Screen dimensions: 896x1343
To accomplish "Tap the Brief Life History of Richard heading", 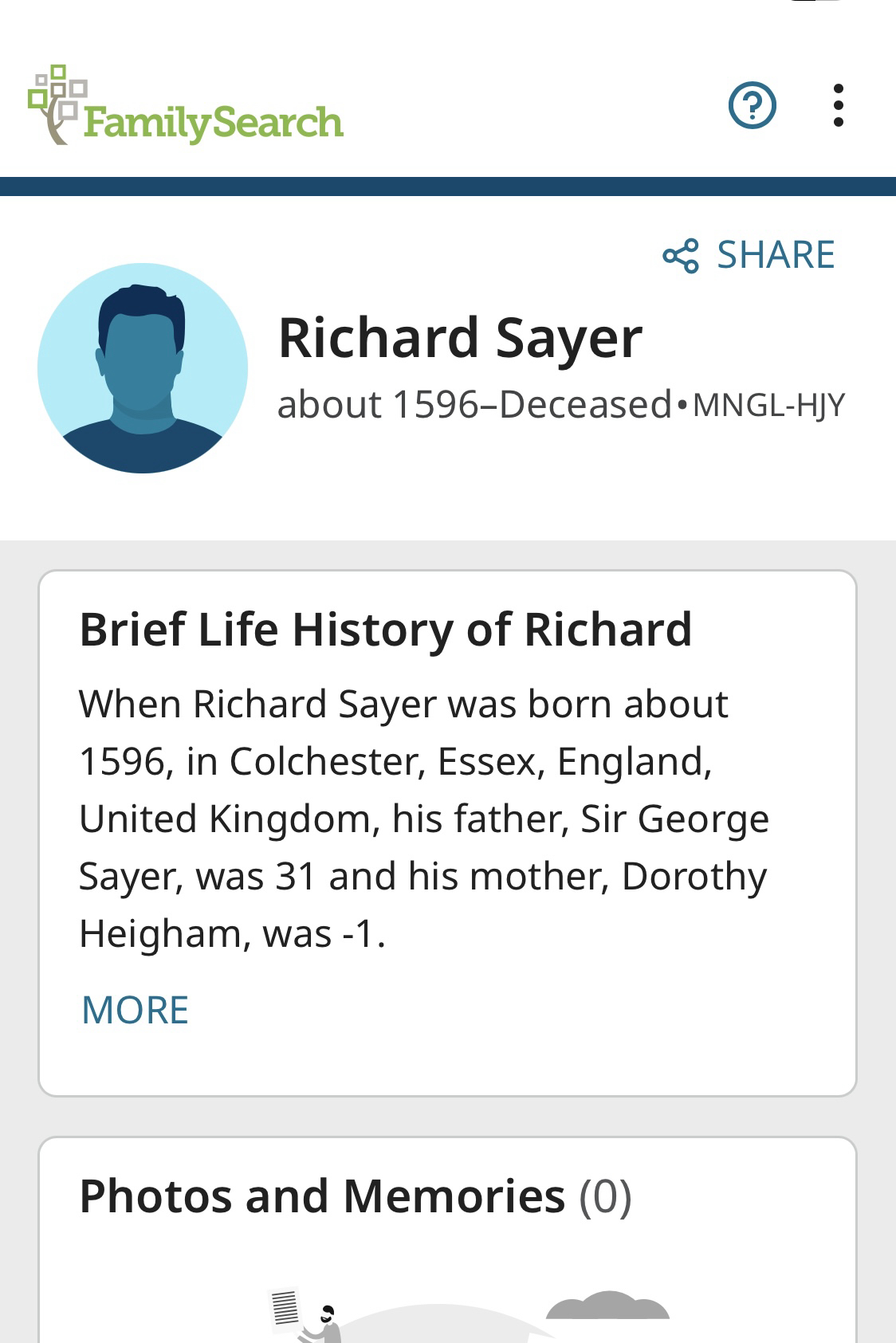I will 386,630.
